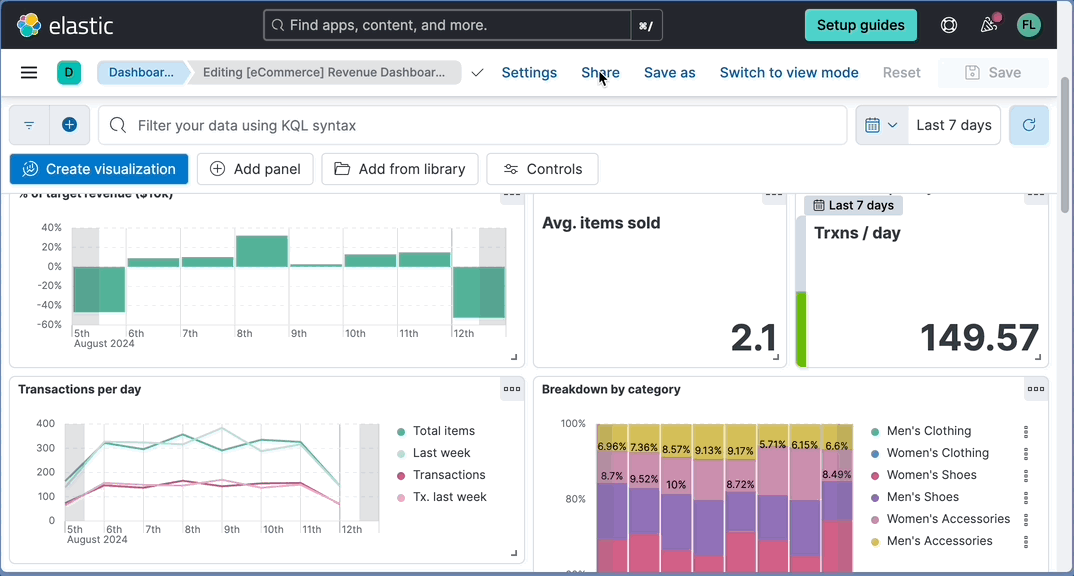1074x576 pixels.
Task: Open the hamburger navigation menu
Action: (x=29, y=73)
